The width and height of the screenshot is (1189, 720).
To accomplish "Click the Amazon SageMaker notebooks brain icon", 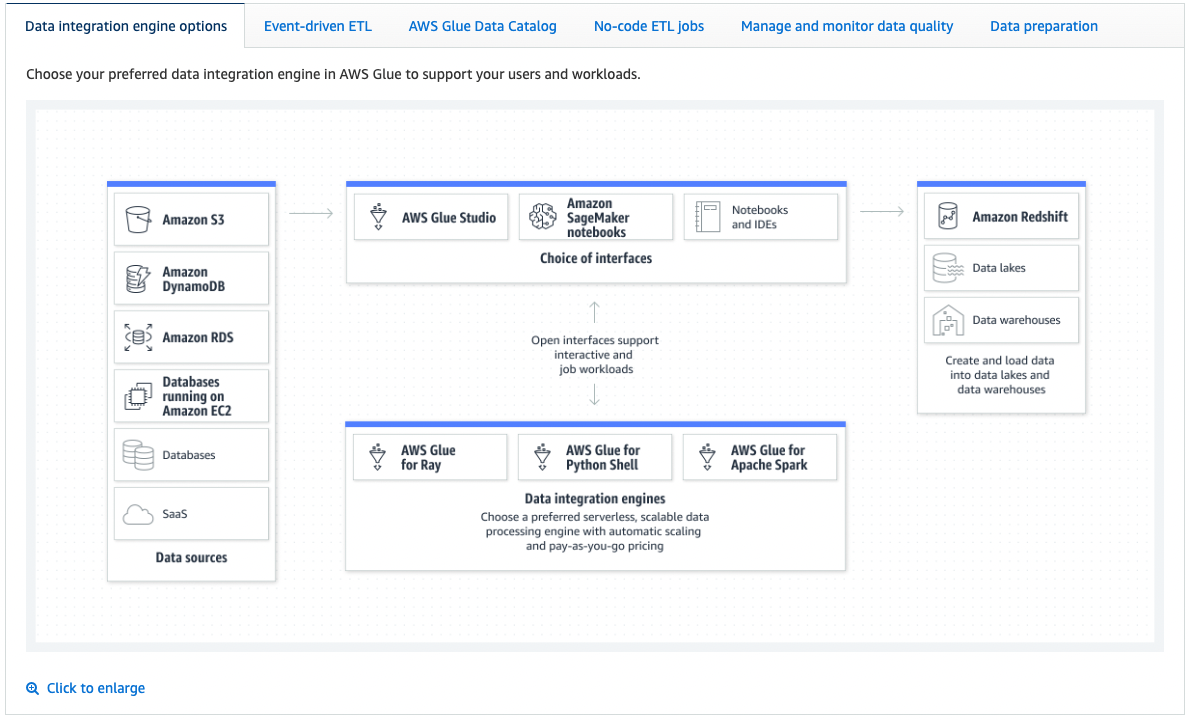I will pos(543,217).
